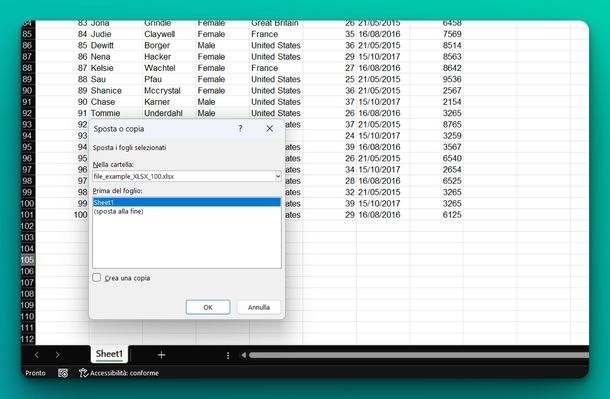Select row header 112
This screenshot has width=610, height=399.
coord(28,339)
